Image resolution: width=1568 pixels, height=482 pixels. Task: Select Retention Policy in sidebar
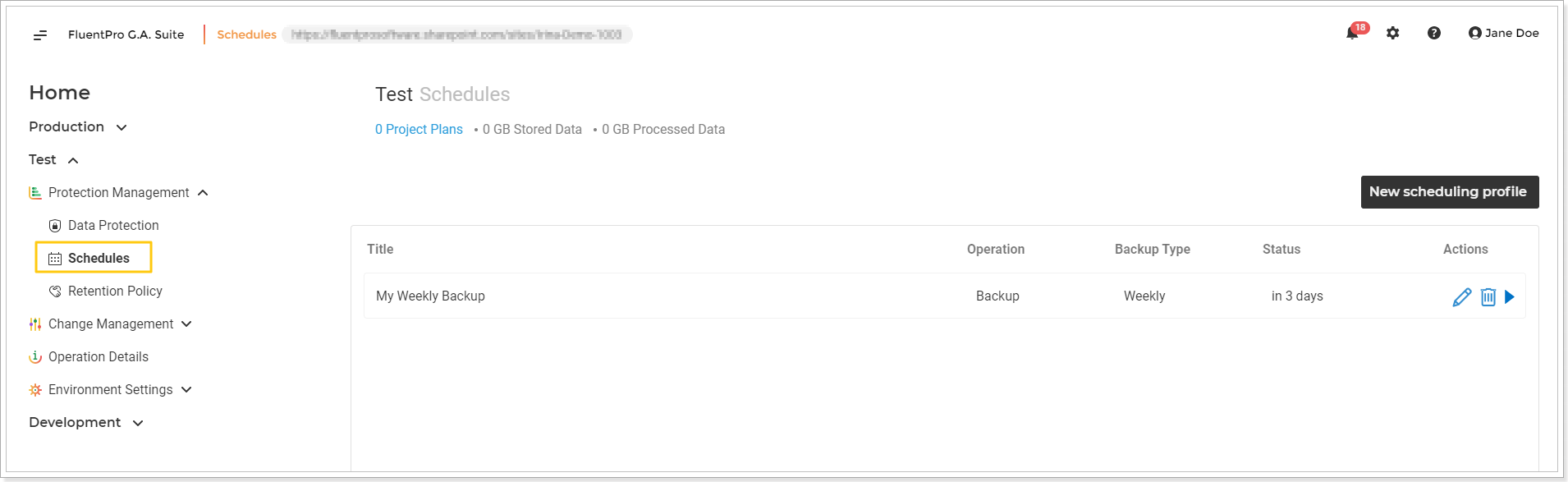coord(106,291)
